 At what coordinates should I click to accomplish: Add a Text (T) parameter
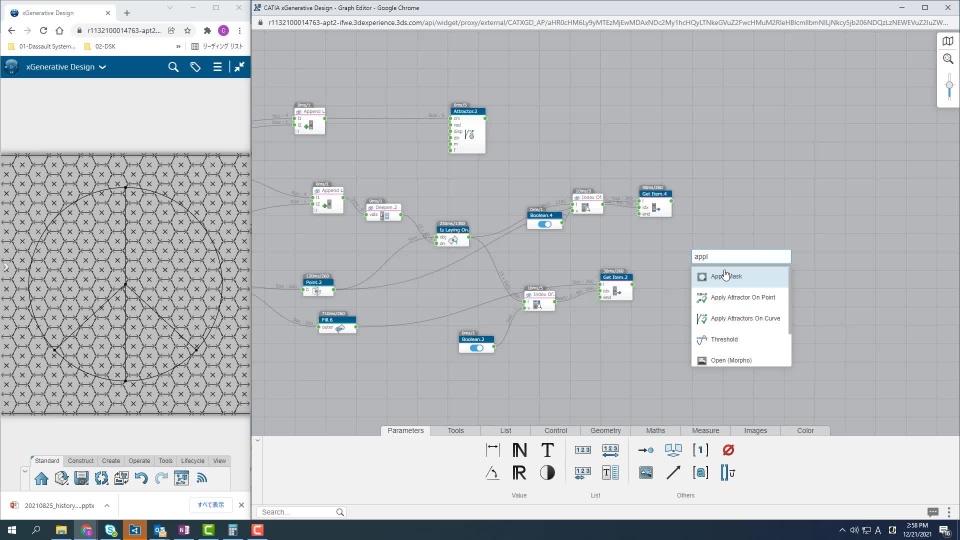[x=547, y=450]
